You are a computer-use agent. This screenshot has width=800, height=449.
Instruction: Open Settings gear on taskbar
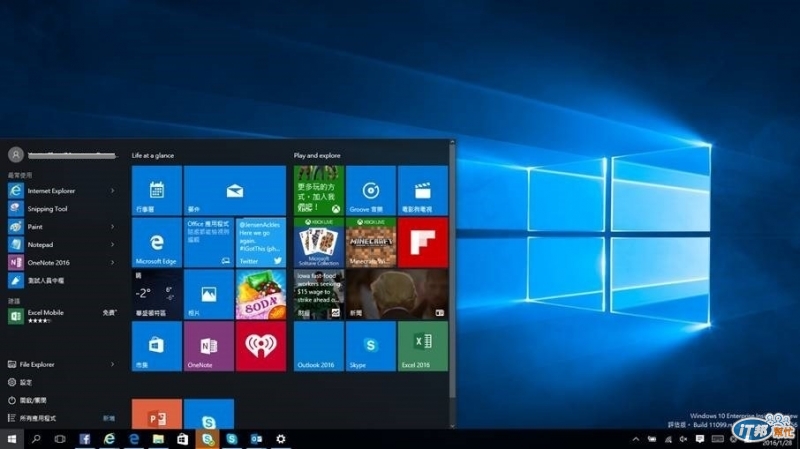(x=281, y=439)
